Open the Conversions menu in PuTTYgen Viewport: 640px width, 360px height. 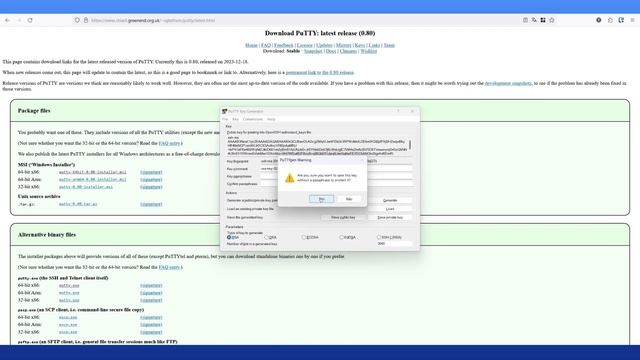(253, 119)
